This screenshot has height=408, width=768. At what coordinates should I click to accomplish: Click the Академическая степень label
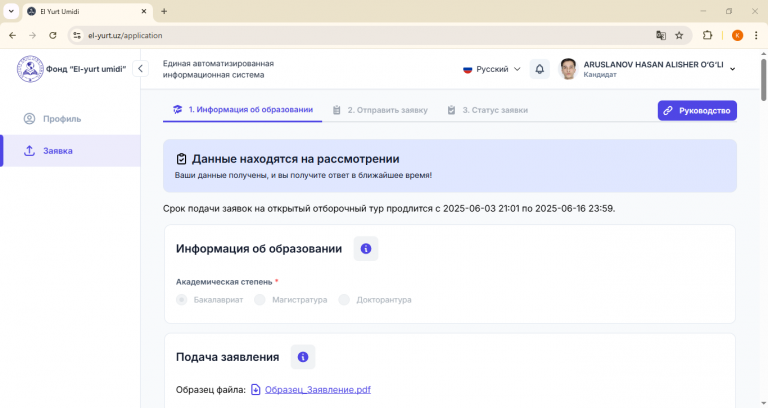224,282
